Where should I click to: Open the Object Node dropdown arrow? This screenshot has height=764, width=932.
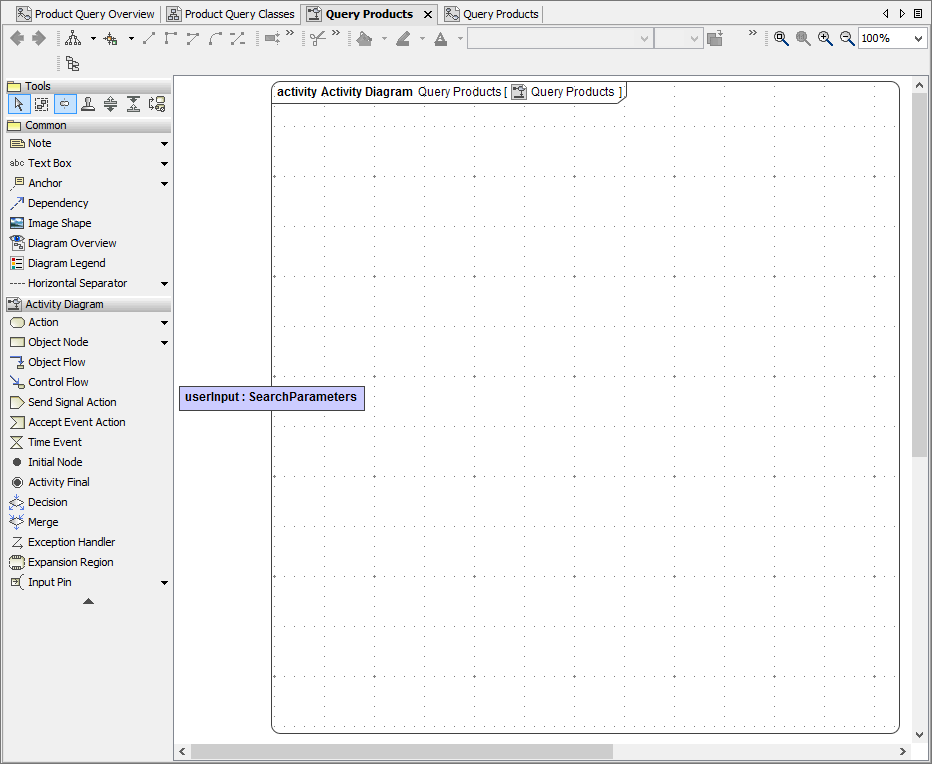pos(163,342)
